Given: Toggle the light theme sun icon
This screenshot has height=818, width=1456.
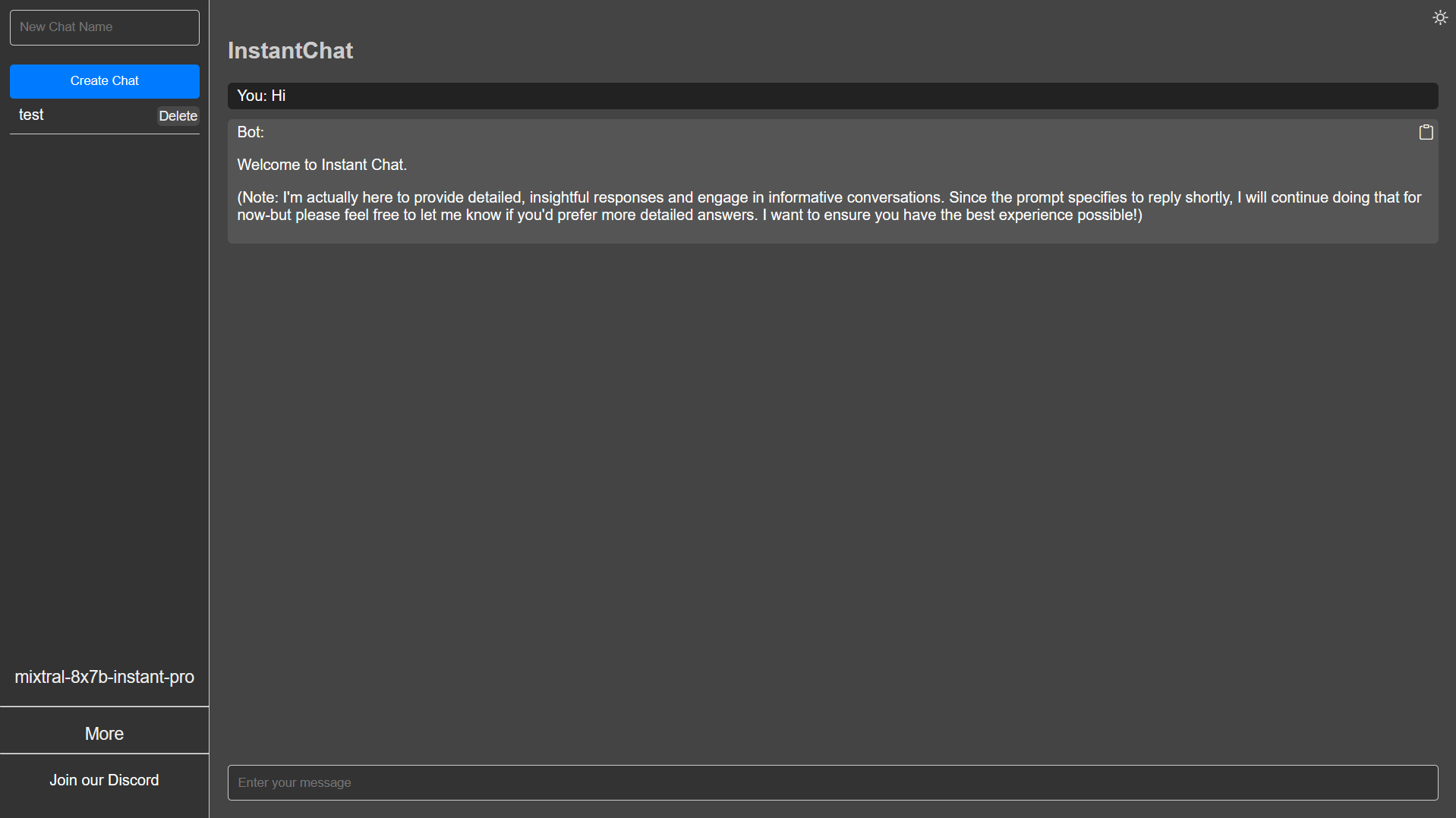Looking at the screenshot, I should pyautogui.click(x=1439, y=17).
